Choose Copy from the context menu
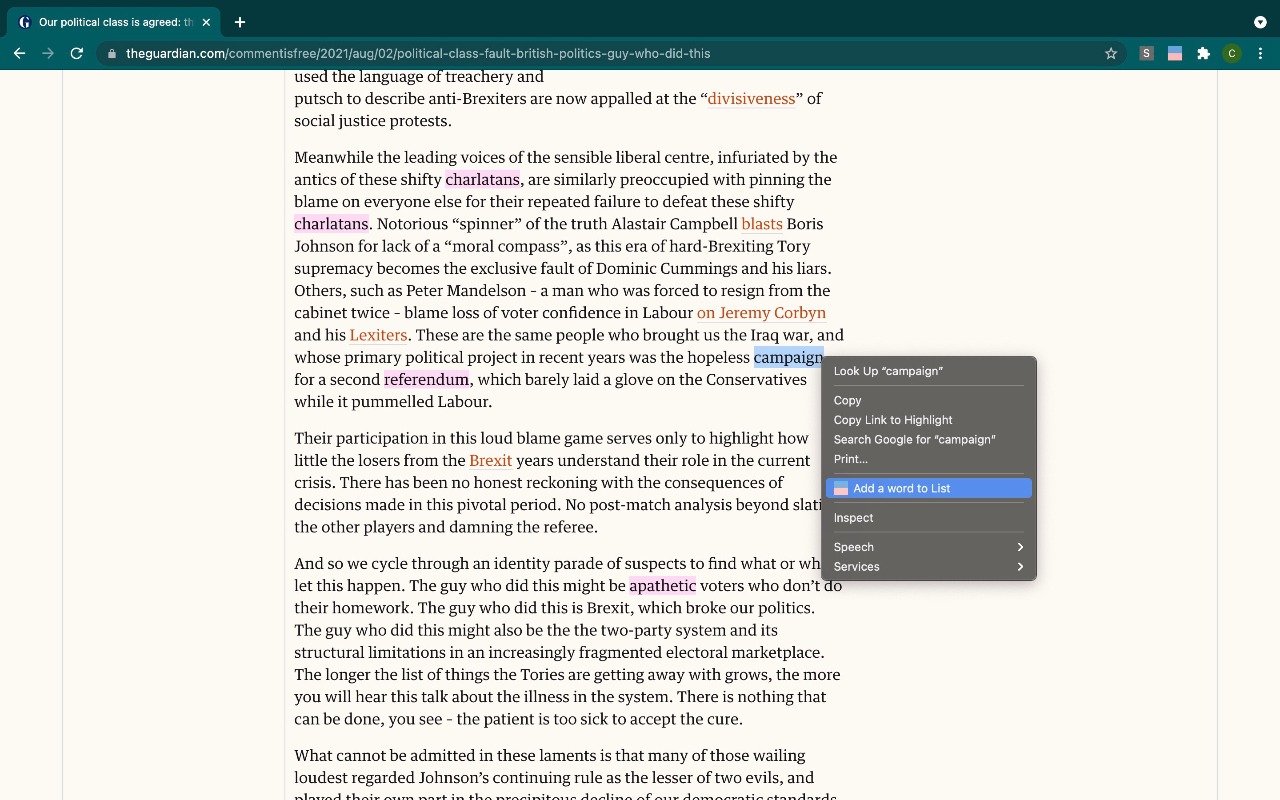 (847, 400)
